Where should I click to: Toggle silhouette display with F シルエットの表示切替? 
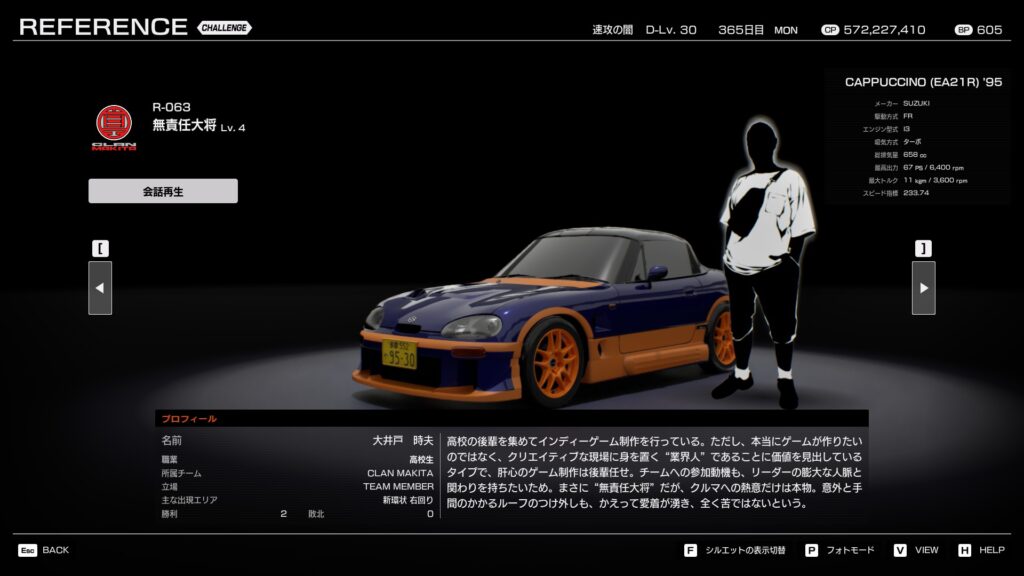[735, 550]
